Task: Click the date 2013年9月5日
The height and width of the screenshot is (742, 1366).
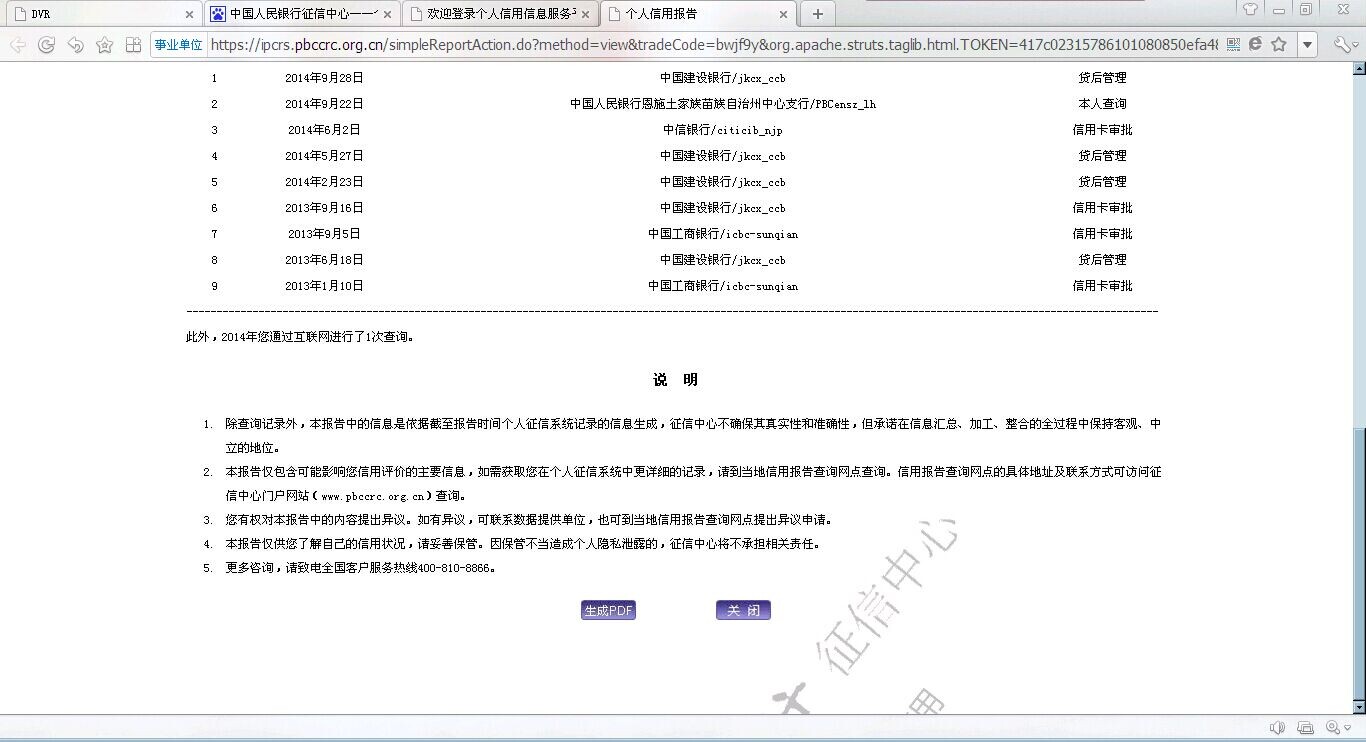Action: pos(324,234)
